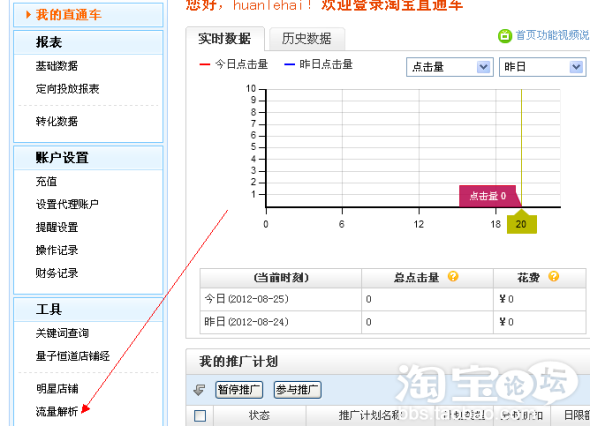Click the 今日 (2012-08-25) row label
The height and width of the screenshot is (426, 590).
click(x=246, y=299)
